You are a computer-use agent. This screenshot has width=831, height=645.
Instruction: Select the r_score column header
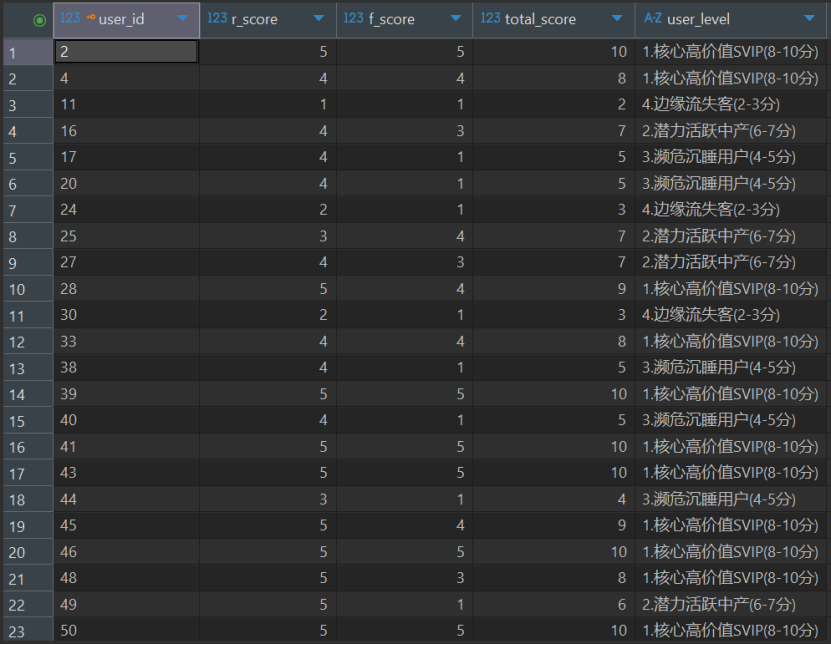[268, 20]
